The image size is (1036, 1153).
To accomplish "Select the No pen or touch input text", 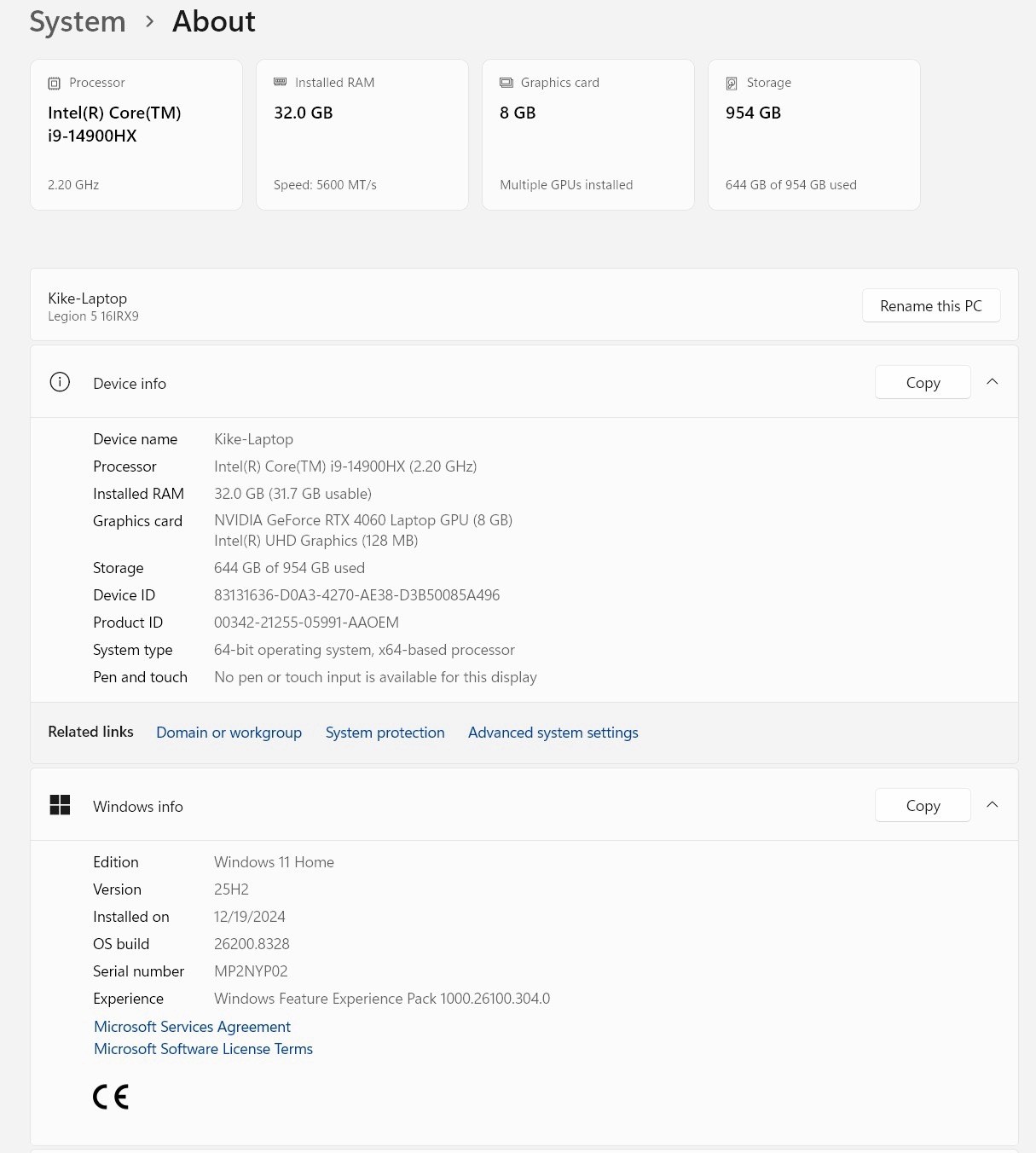I will [375, 677].
